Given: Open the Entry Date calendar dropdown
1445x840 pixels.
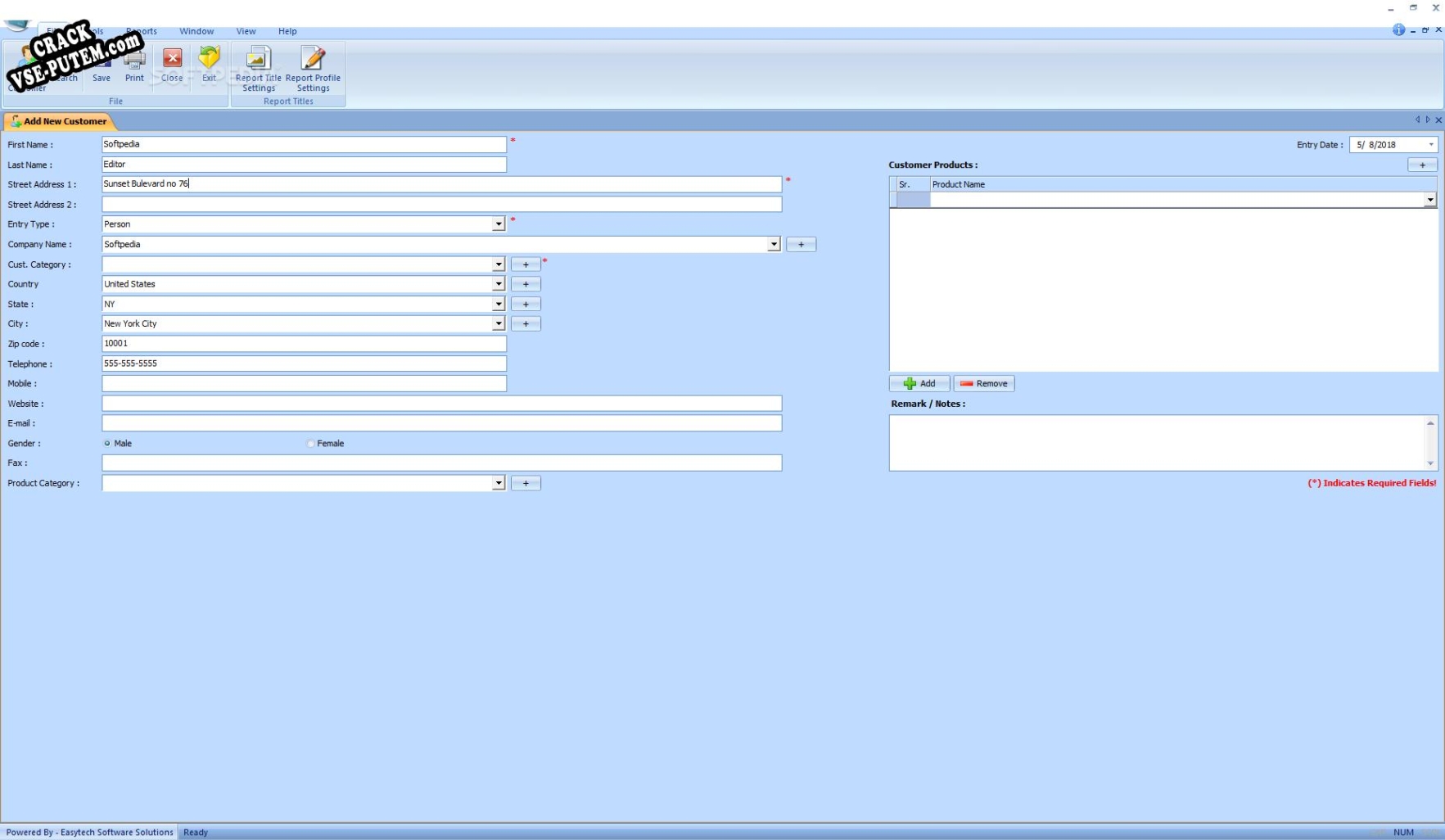Looking at the screenshot, I should [x=1431, y=145].
